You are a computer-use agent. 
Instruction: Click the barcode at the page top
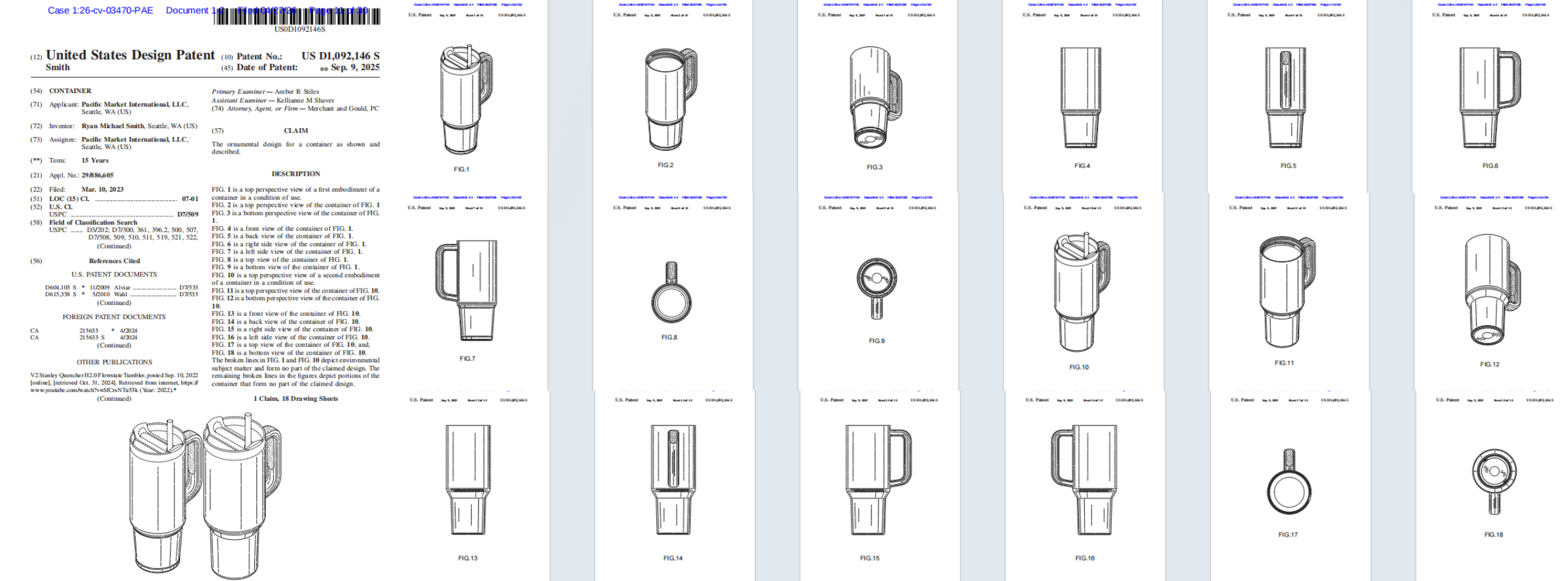297,16
